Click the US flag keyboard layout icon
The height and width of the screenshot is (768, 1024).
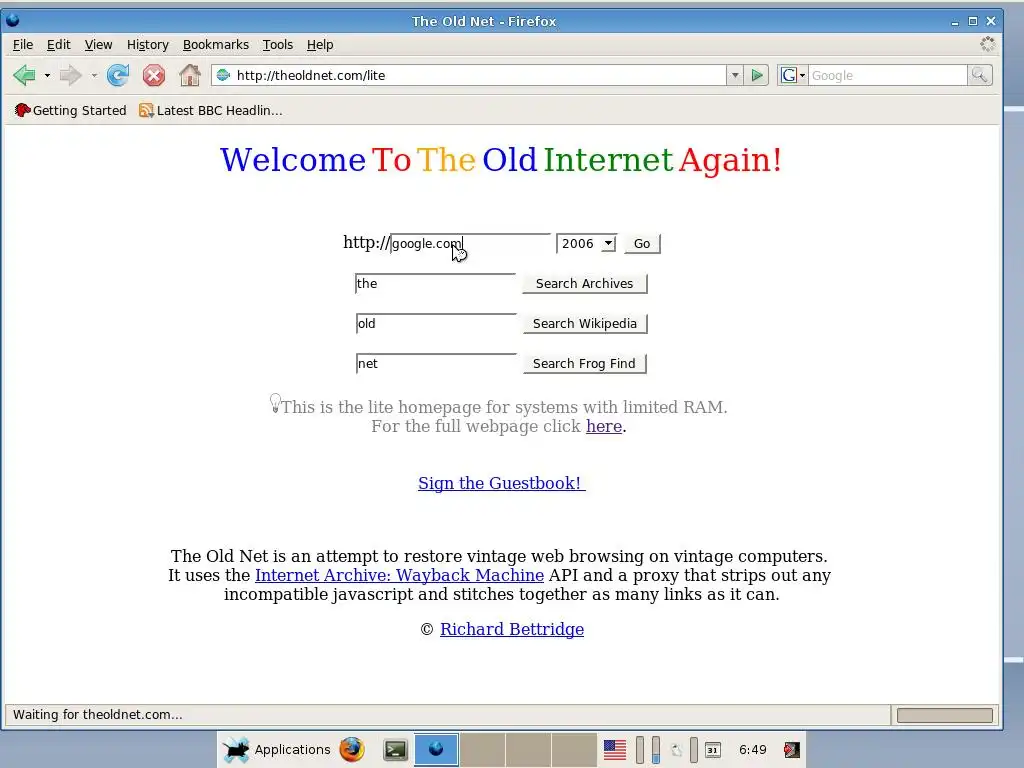(x=615, y=750)
